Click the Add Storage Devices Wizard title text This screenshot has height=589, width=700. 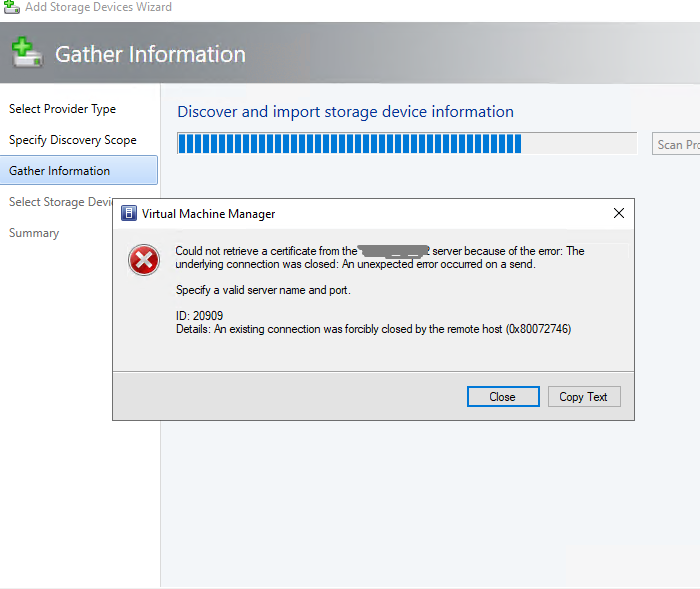[98, 7]
